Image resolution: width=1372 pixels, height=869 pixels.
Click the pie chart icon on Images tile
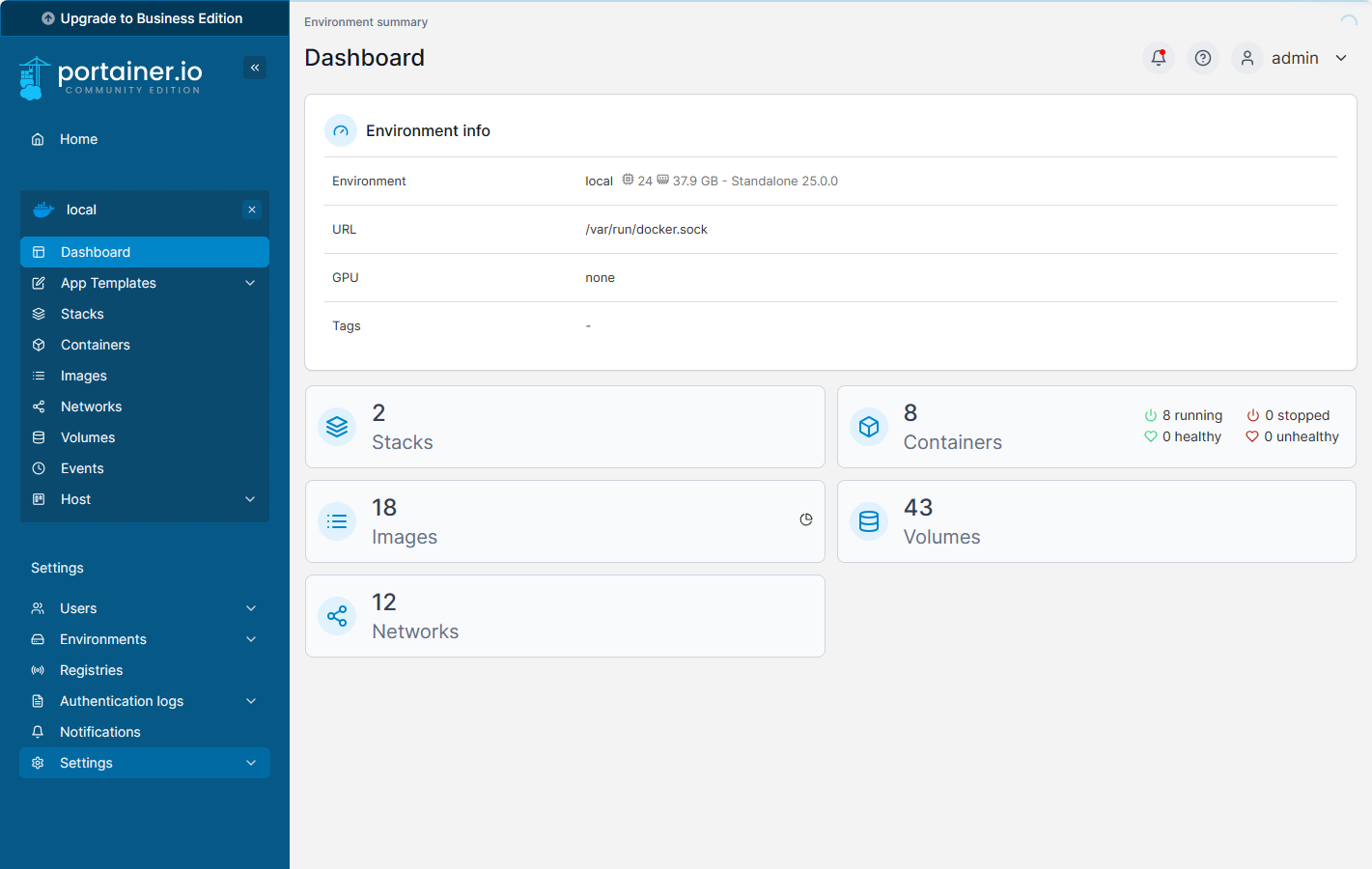(x=806, y=519)
